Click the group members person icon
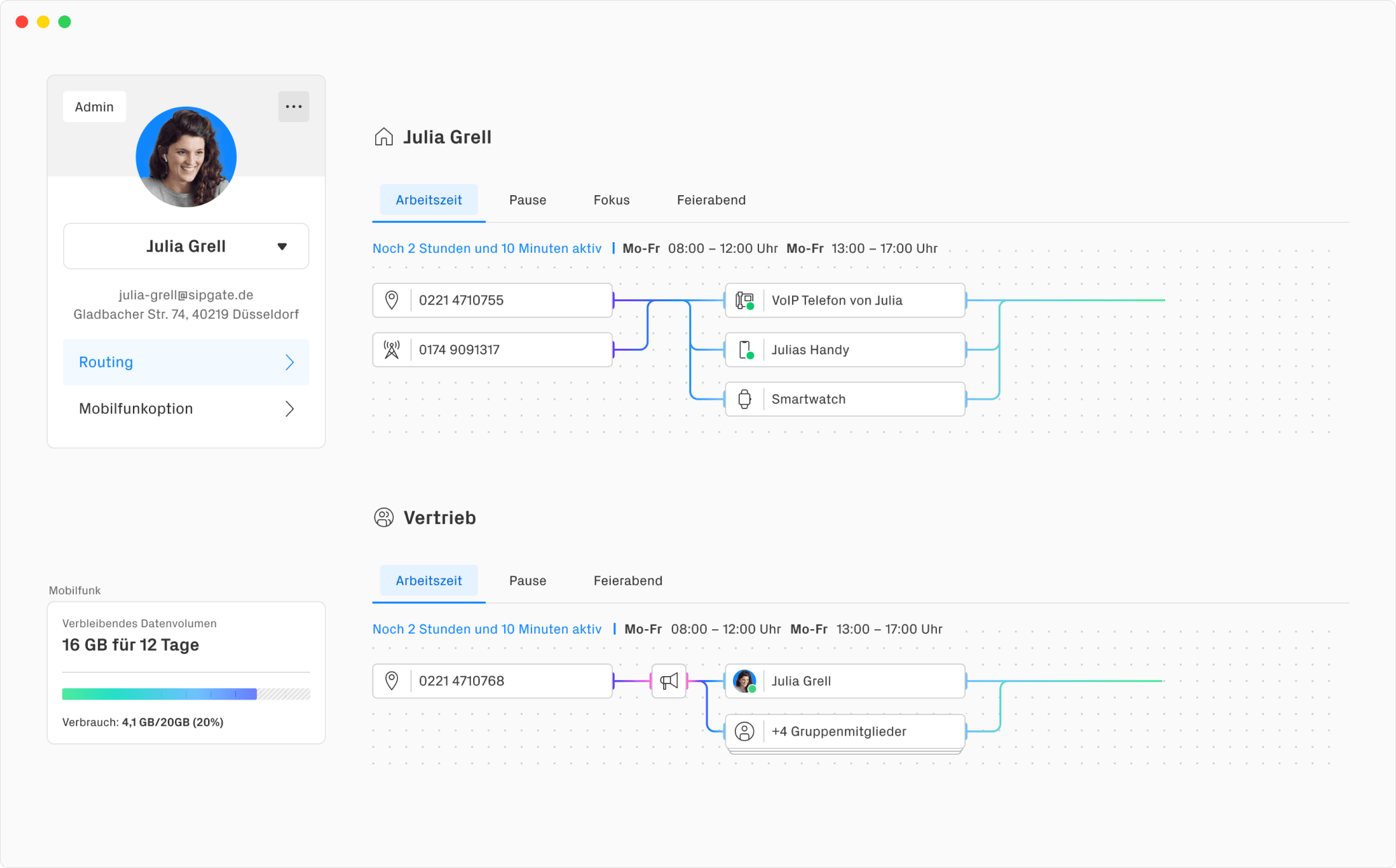The width and height of the screenshot is (1396, 868). [744, 731]
